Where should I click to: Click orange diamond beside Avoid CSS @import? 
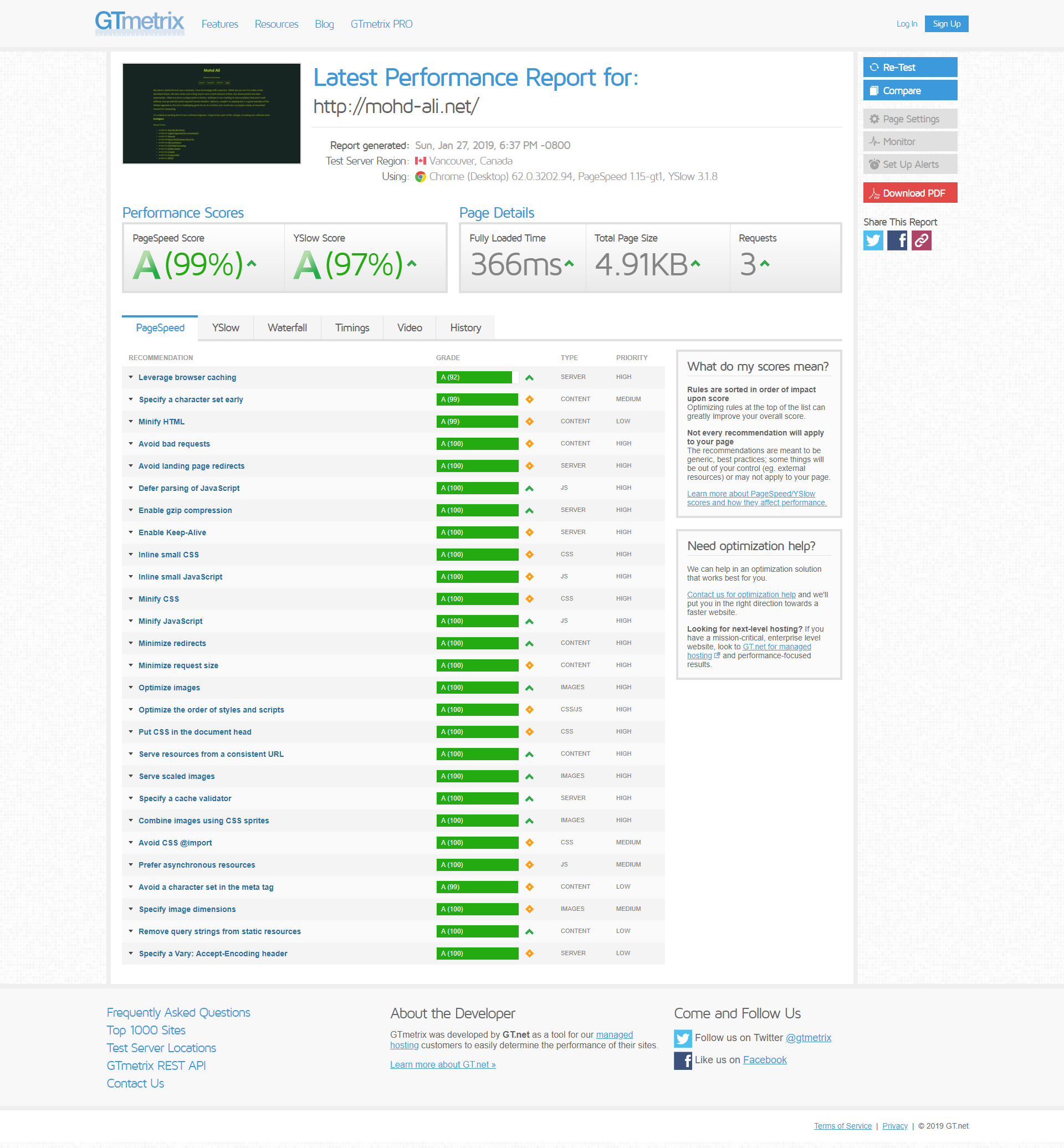click(529, 843)
